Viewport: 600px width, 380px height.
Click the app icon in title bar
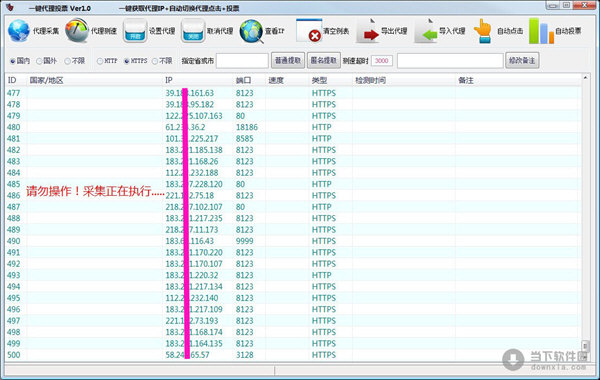tap(10, 7)
